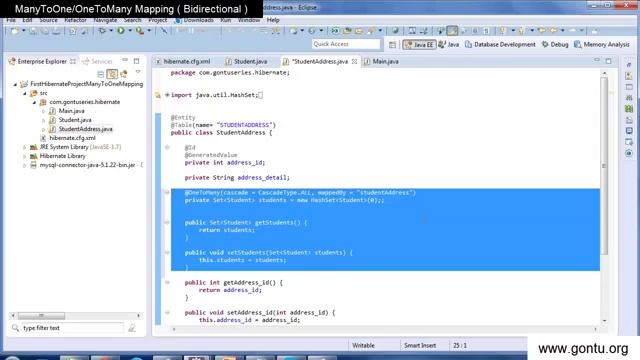Click the Open Type icon in toolbar
Image resolution: width=640 pixels, height=360 pixels.
click(x=347, y=31)
